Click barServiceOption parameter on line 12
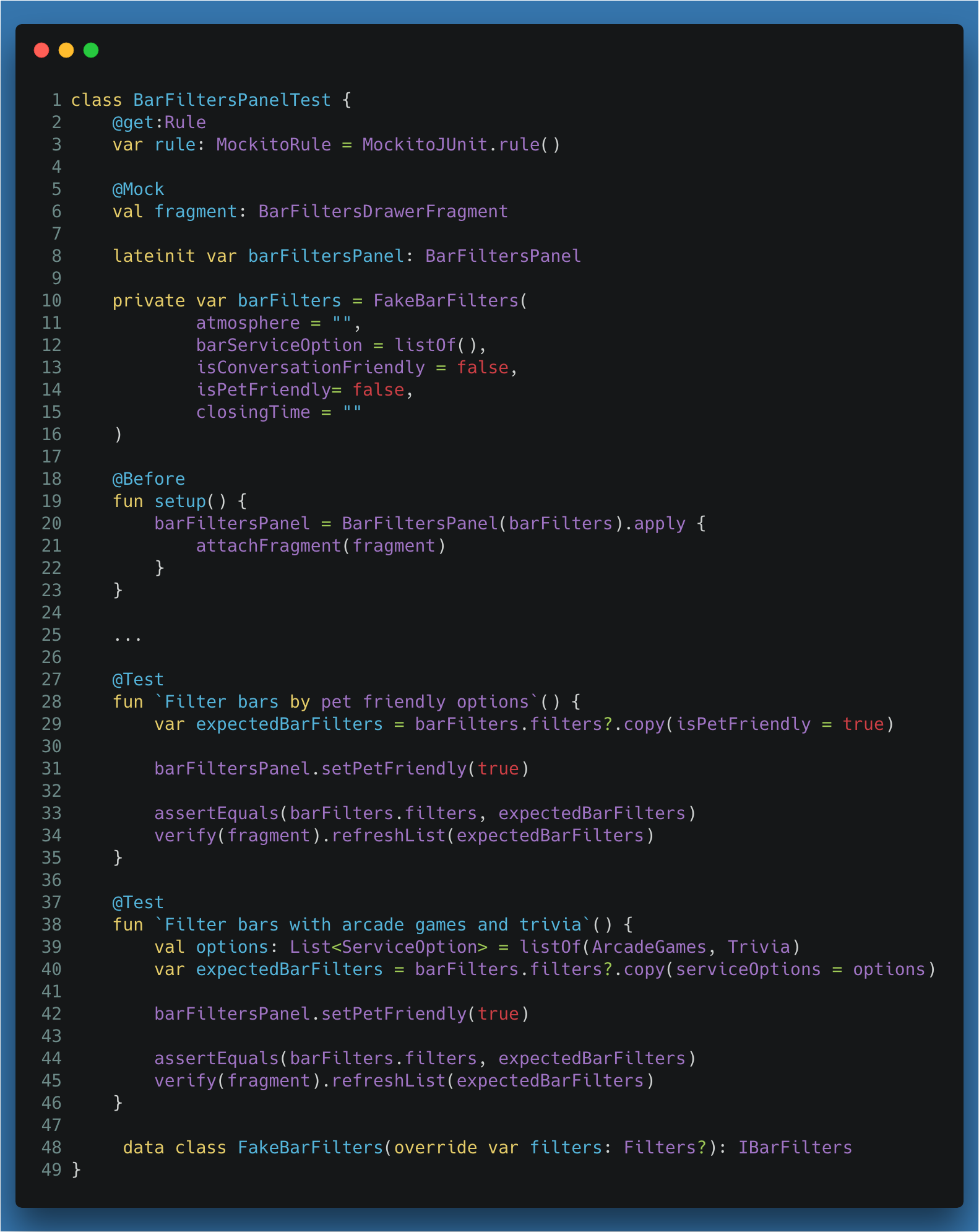The image size is (979, 1232). (x=279, y=345)
